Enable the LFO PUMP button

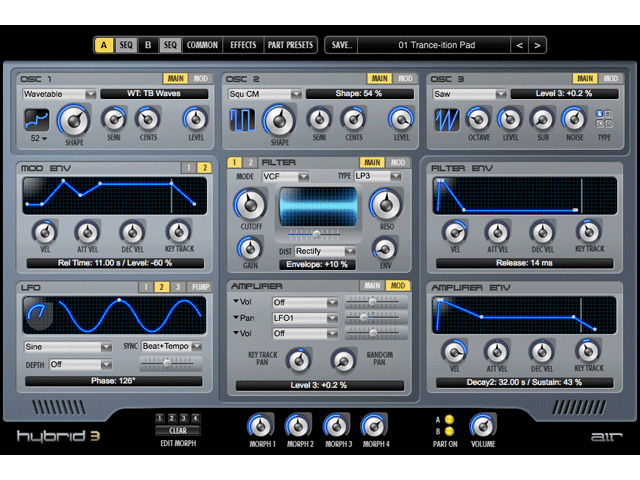coord(200,287)
